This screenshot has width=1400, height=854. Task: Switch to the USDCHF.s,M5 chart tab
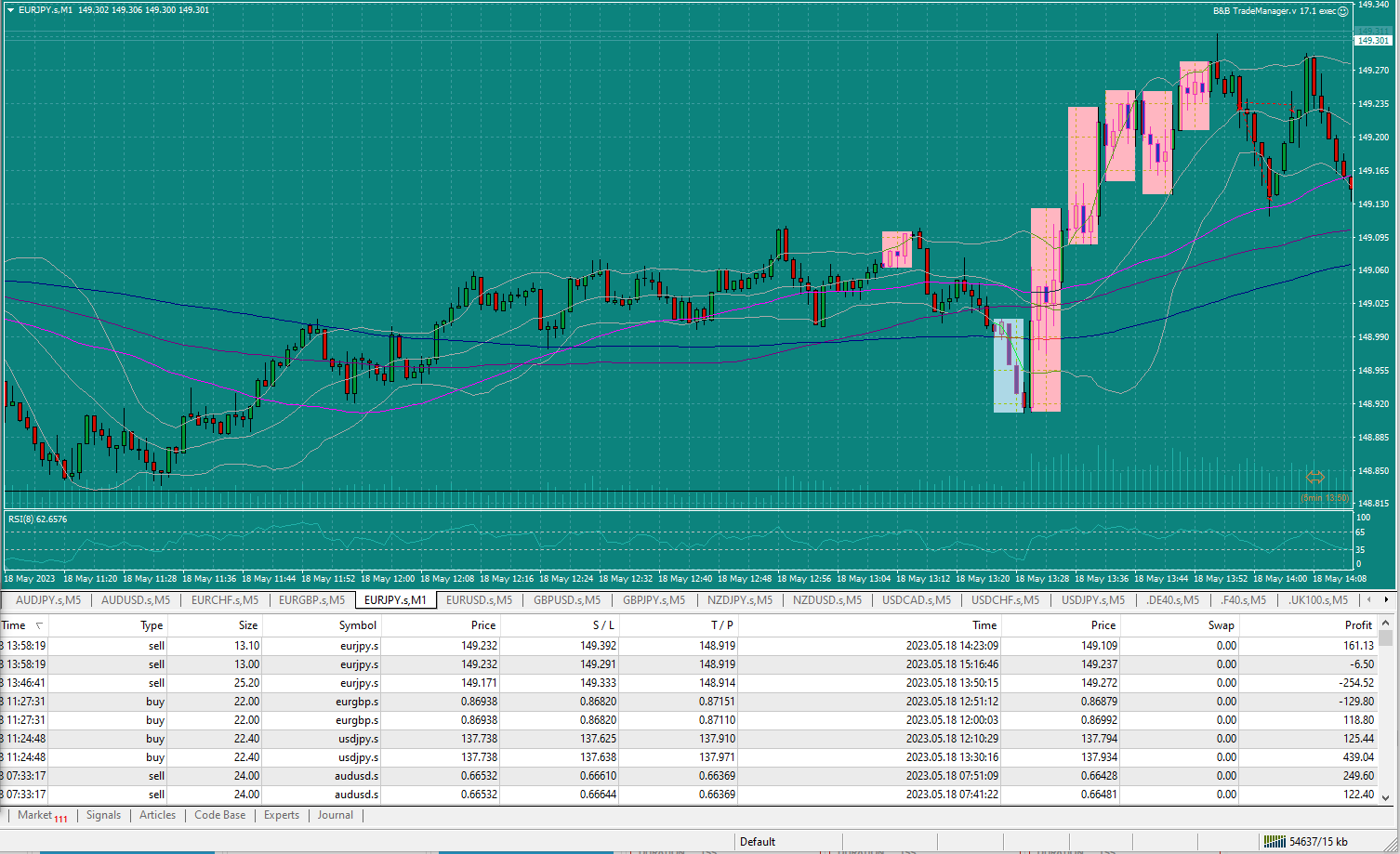click(x=1005, y=600)
